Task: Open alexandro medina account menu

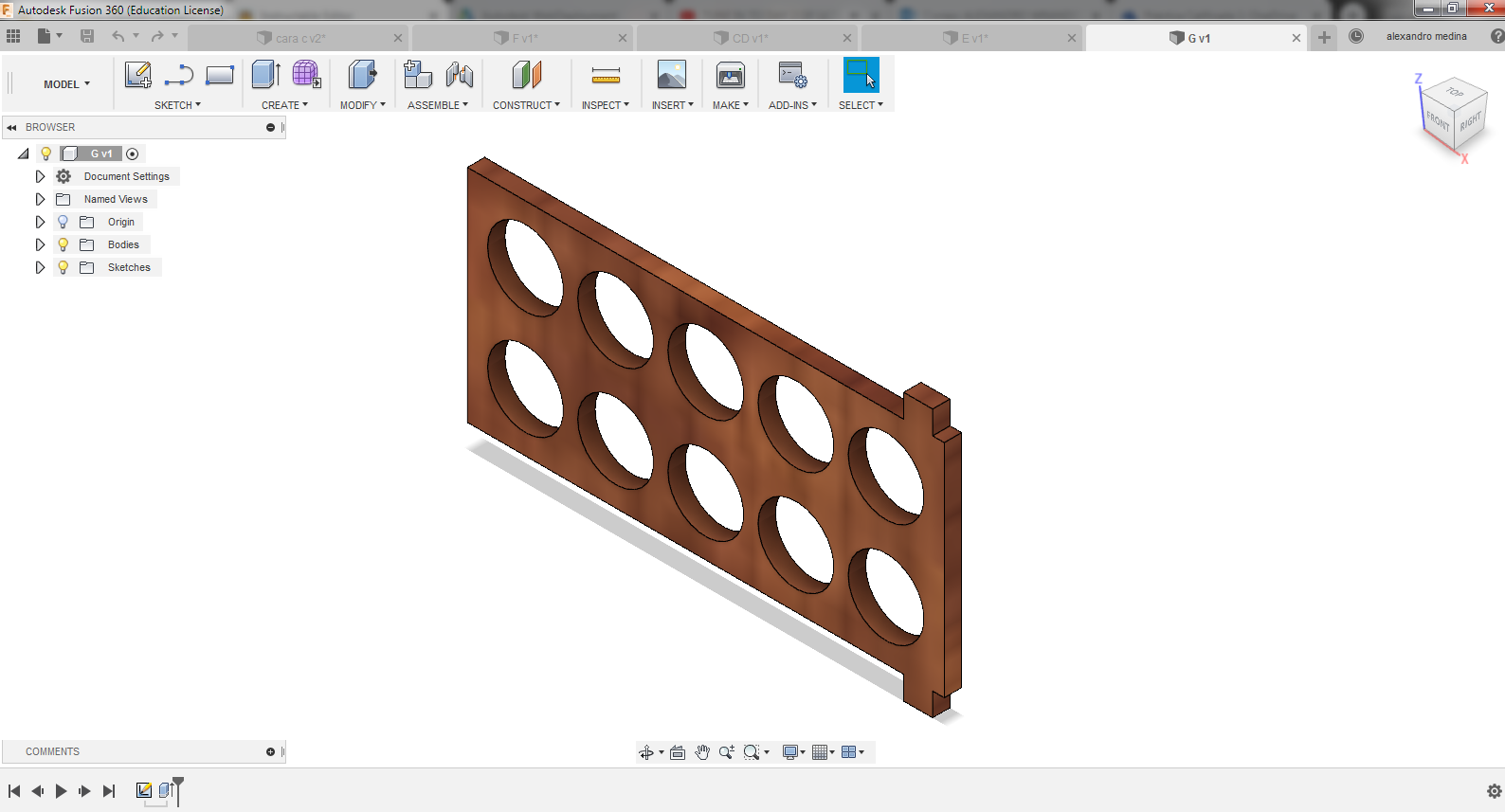Action: (x=1426, y=36)
